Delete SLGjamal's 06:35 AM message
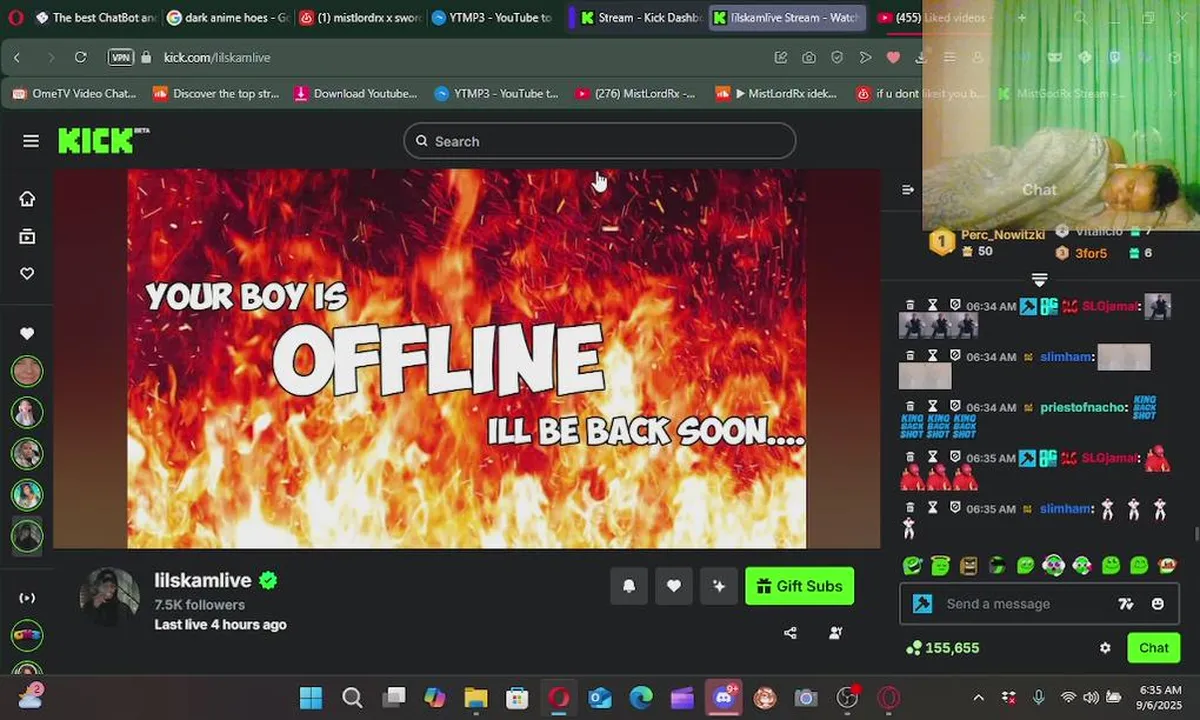The height and width of the screenshot is (720, 1200). tap(910, 457)
